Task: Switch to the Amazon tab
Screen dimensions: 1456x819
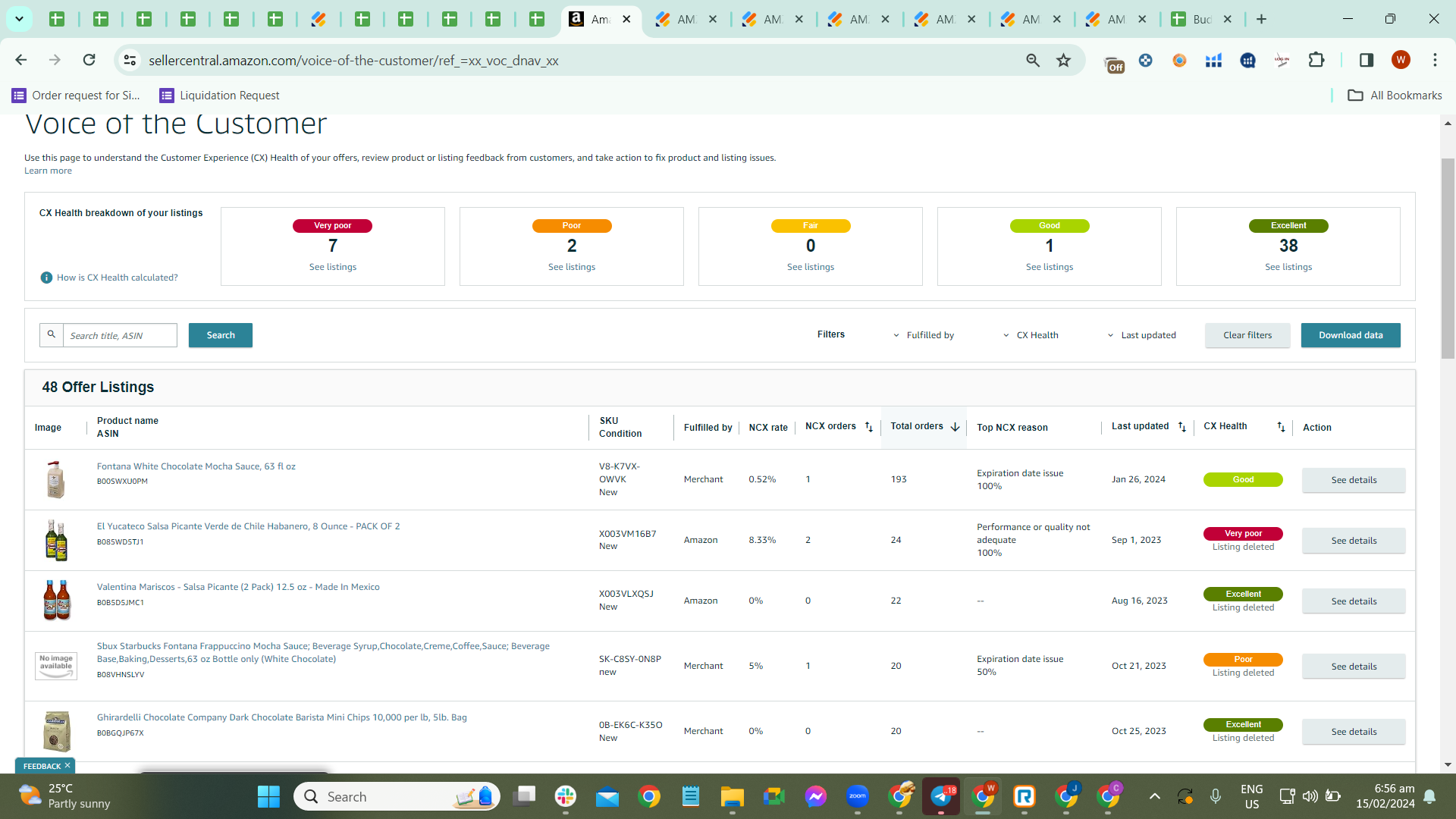Action: [x=601, y=20]
